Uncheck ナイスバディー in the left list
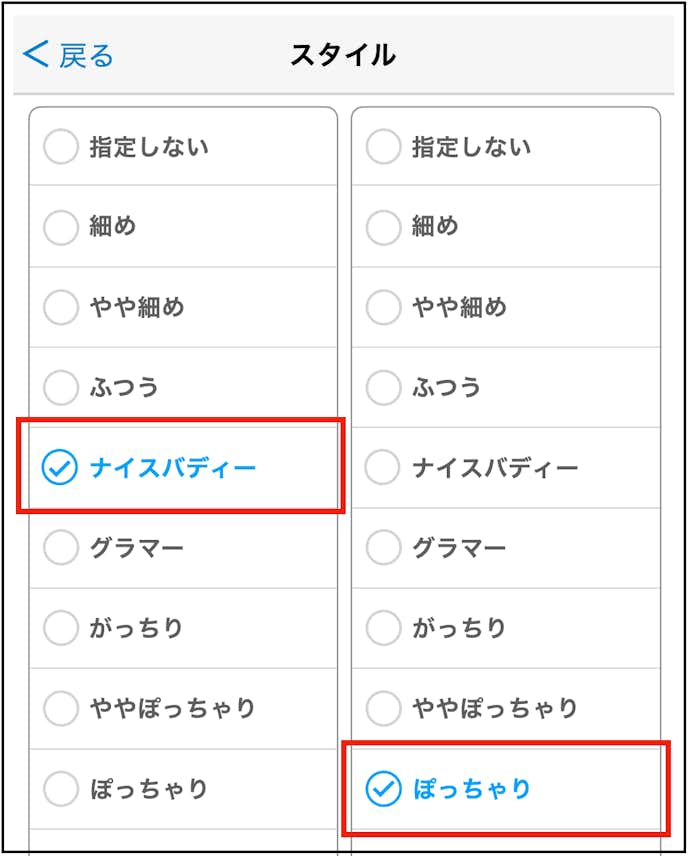Screen dimensions: 689x856 click(x=61, y=467)
